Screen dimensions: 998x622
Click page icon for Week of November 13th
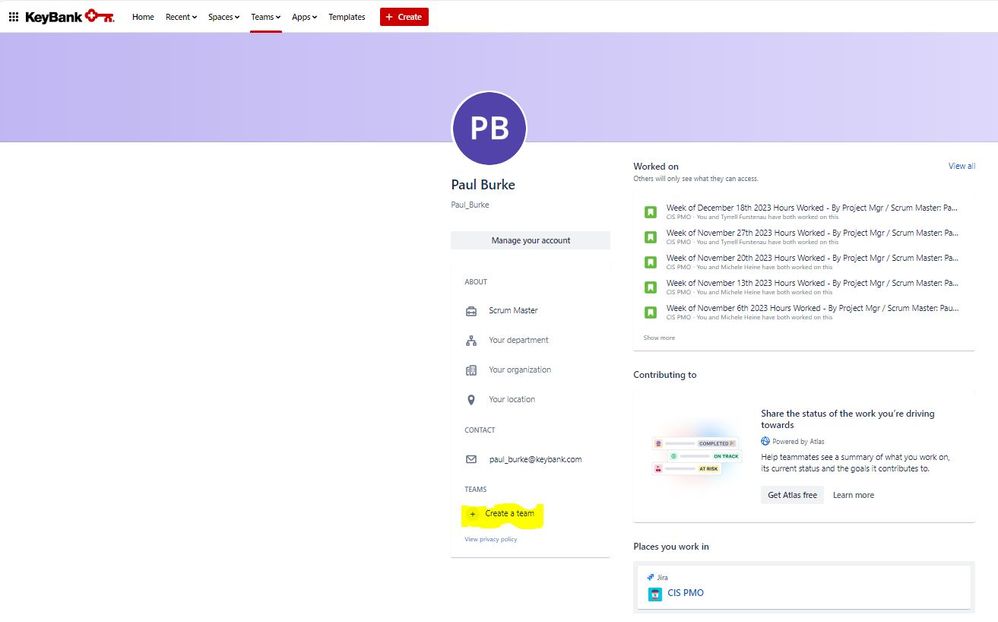[x=650, y=287]
